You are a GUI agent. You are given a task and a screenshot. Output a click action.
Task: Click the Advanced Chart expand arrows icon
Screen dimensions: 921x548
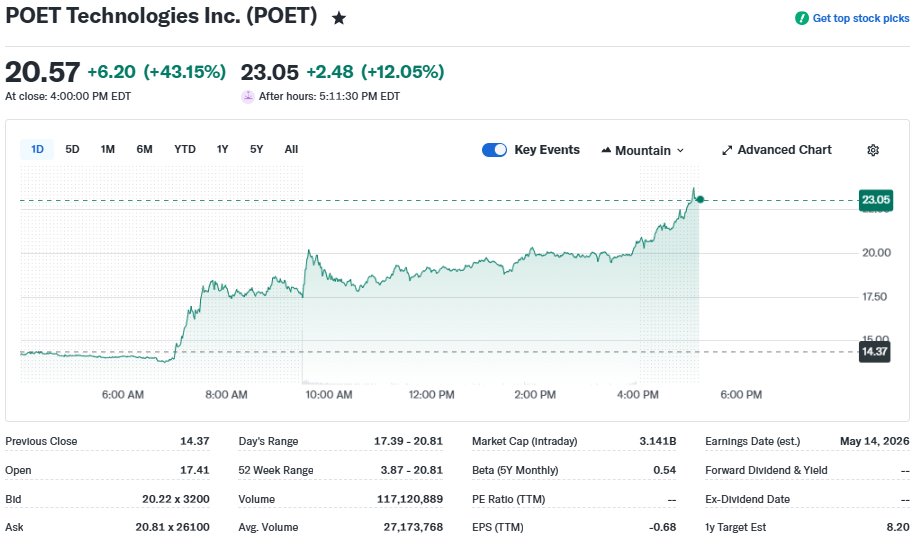click(x=727, y=150)
